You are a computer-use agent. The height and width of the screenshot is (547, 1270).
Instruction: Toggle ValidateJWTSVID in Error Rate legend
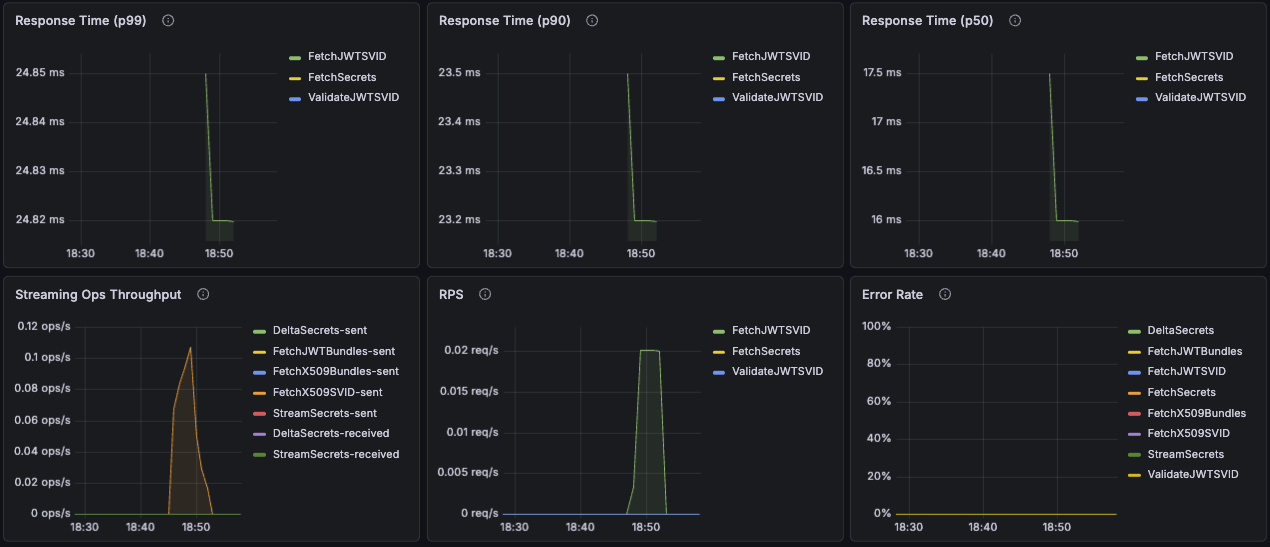[1192, 474]
